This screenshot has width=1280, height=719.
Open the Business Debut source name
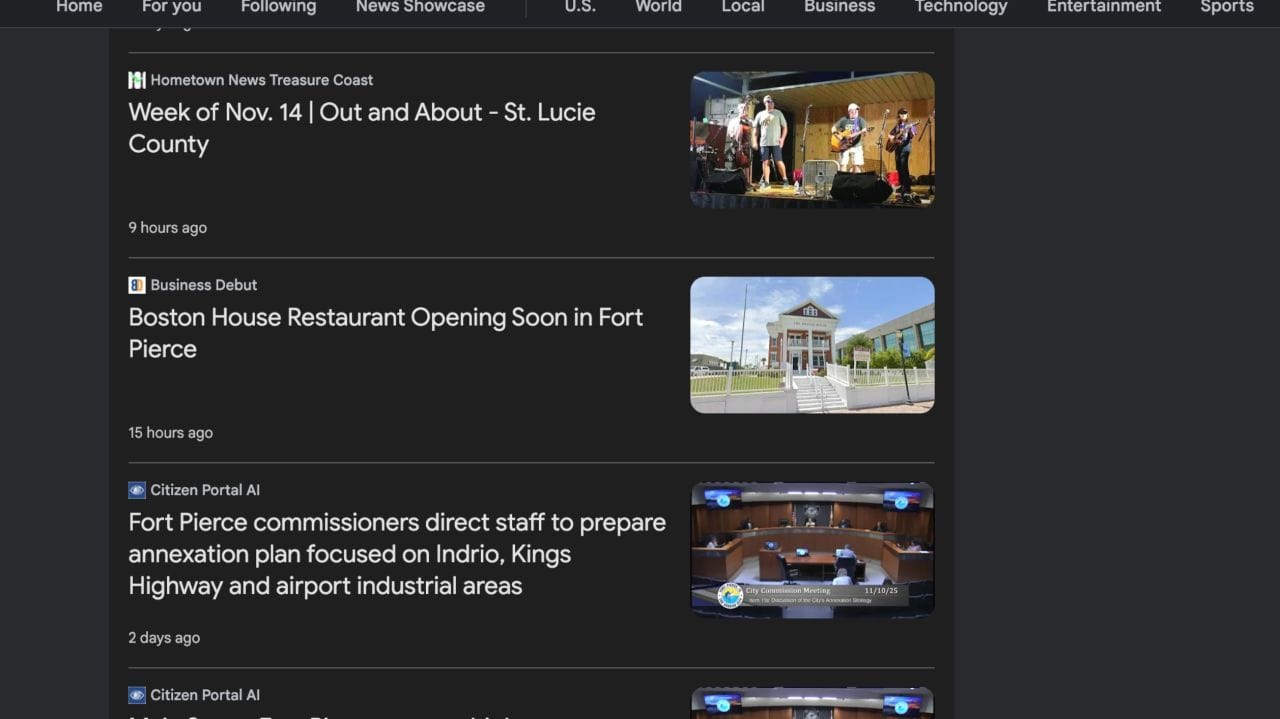click(204, 285)
